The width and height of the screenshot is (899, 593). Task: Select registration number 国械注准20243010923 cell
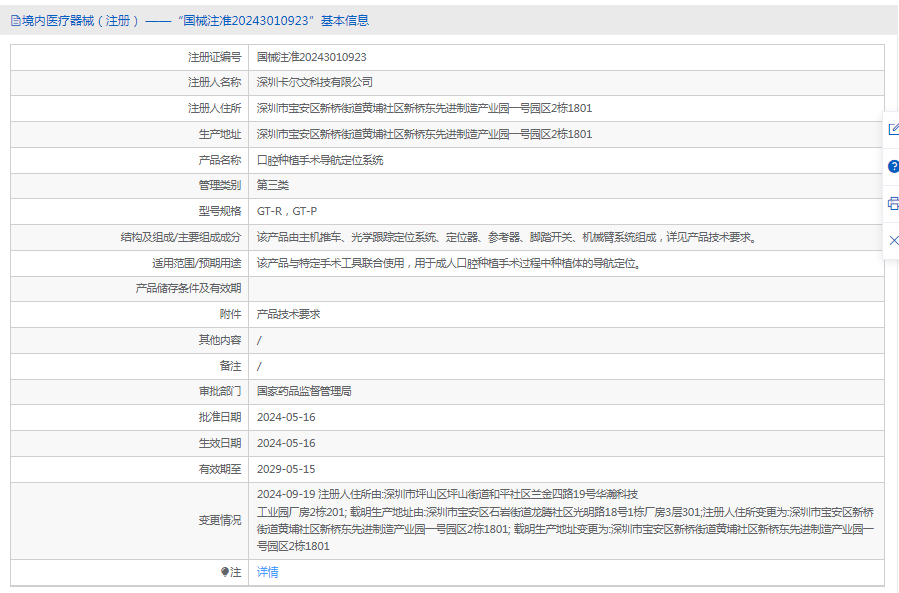pos(311,57)
